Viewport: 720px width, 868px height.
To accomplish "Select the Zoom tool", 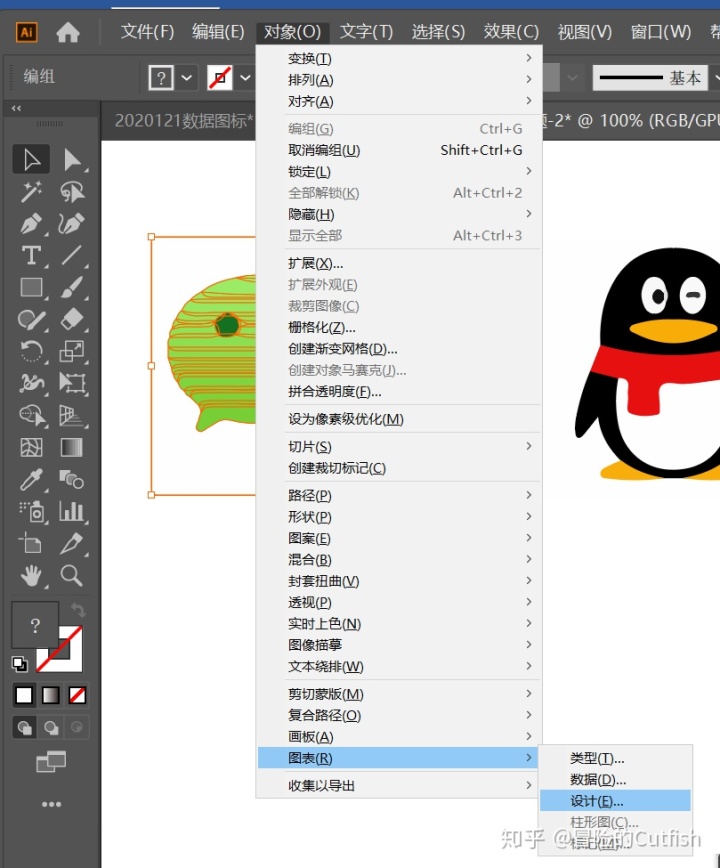I will [x=72, y=576].
